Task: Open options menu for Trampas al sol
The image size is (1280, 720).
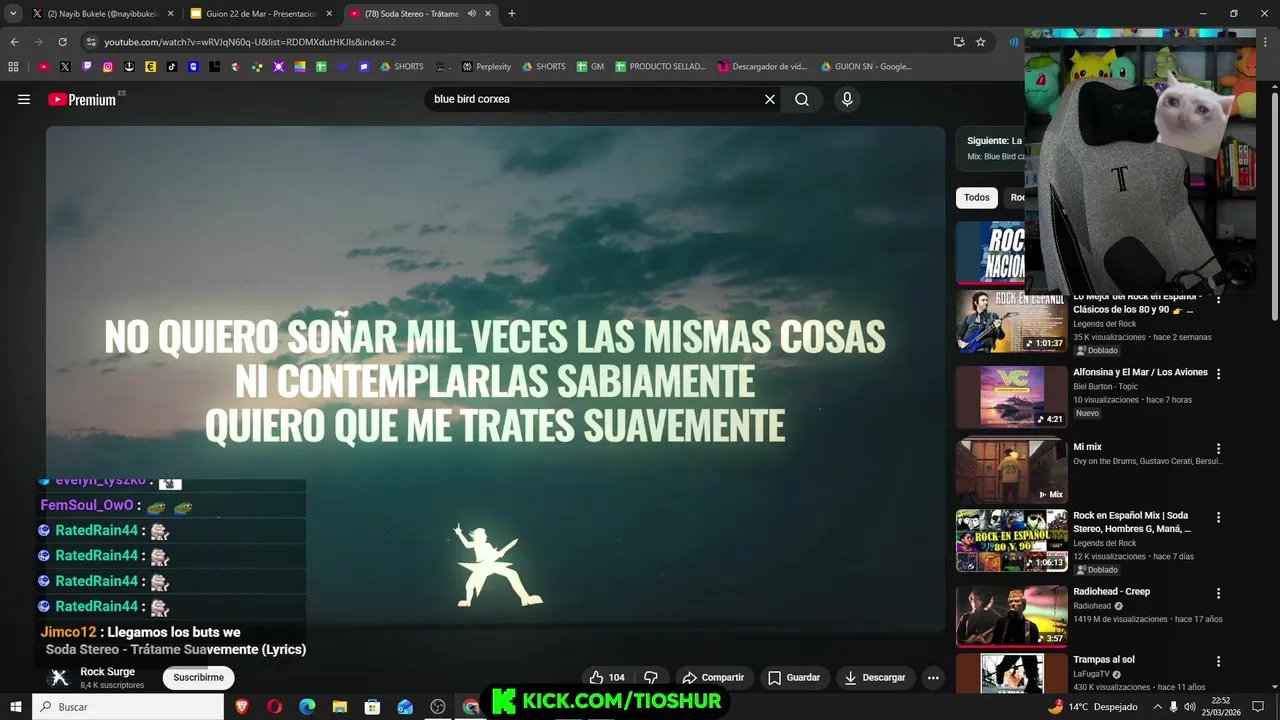Action: point(1218,661)
